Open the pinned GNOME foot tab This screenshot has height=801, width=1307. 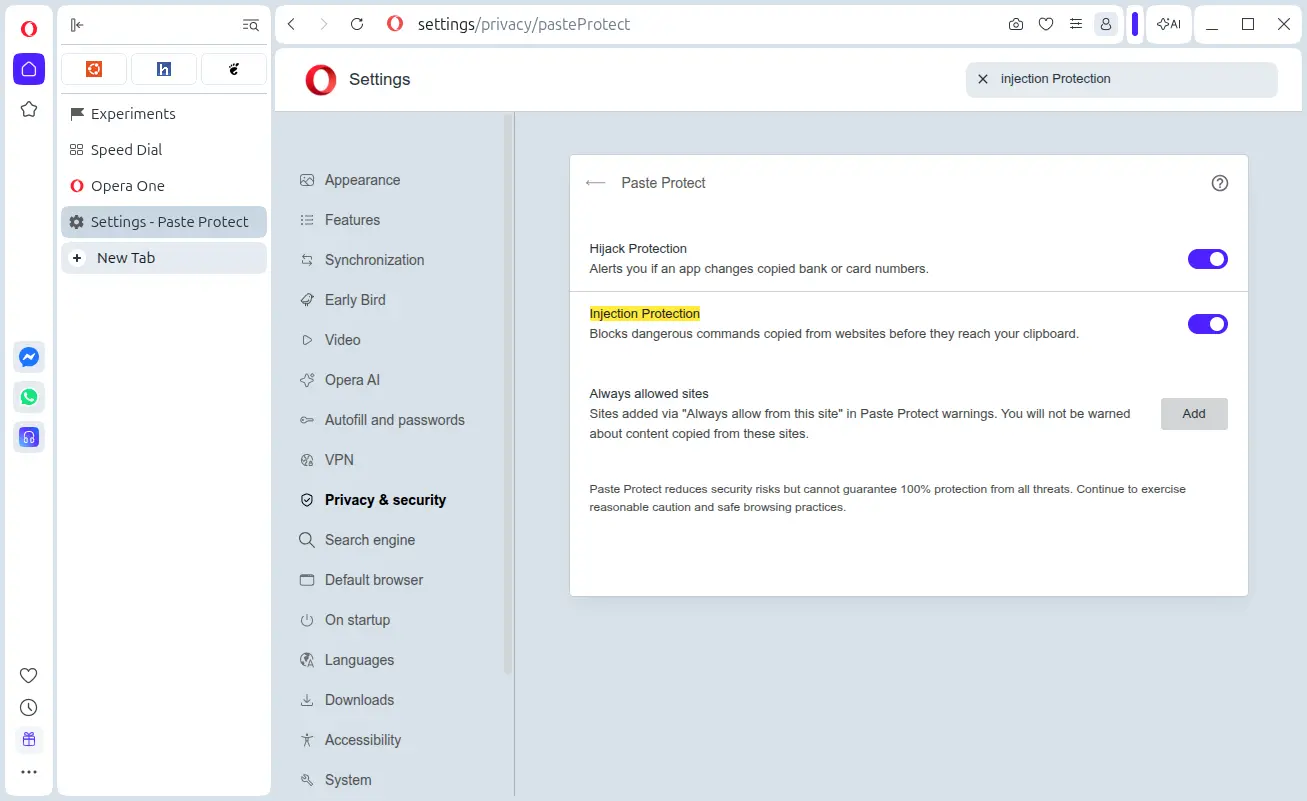pyautogui.click(x=234, y=69)
